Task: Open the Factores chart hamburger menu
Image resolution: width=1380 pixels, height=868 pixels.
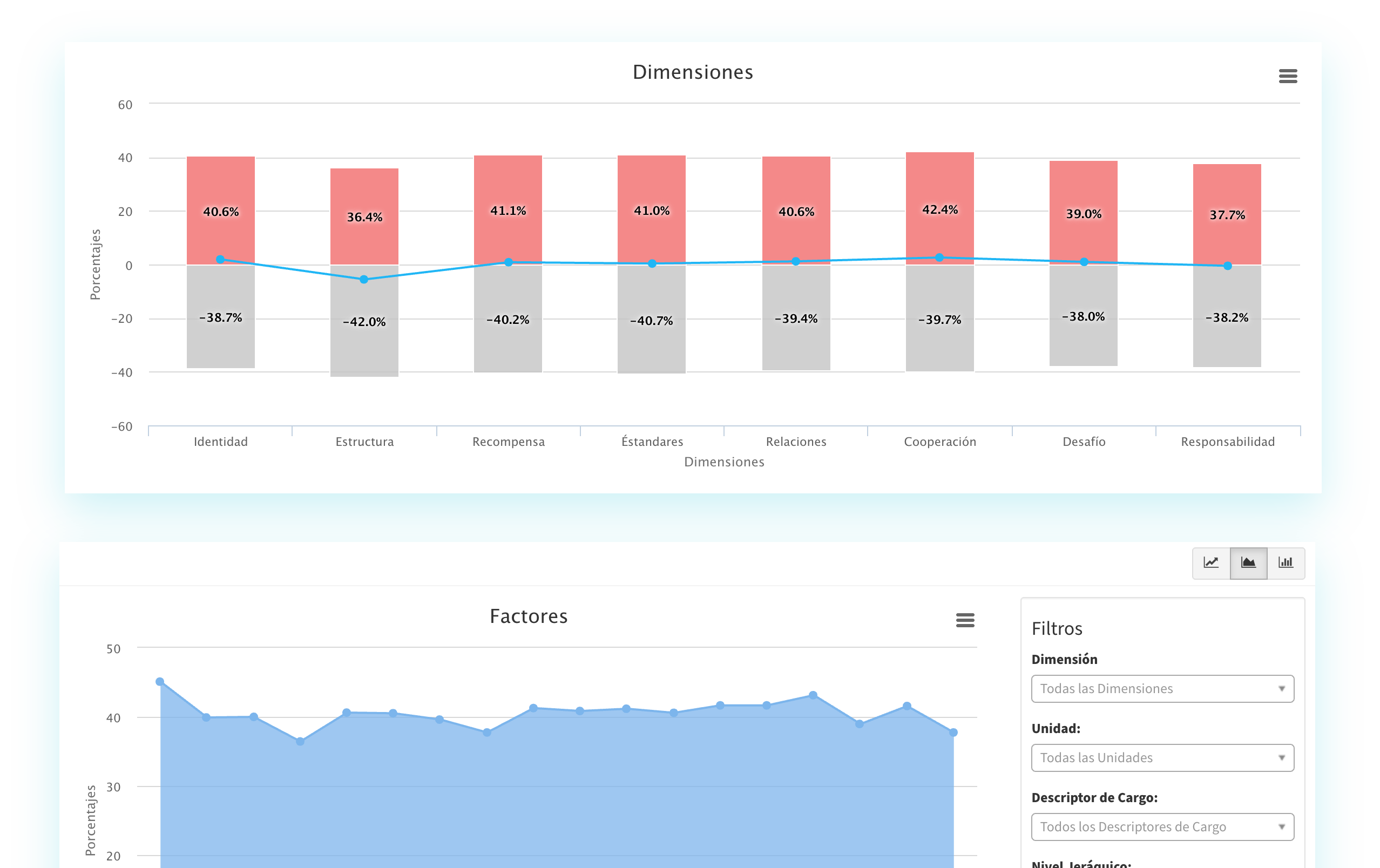Action: click(x=965, y=620)
